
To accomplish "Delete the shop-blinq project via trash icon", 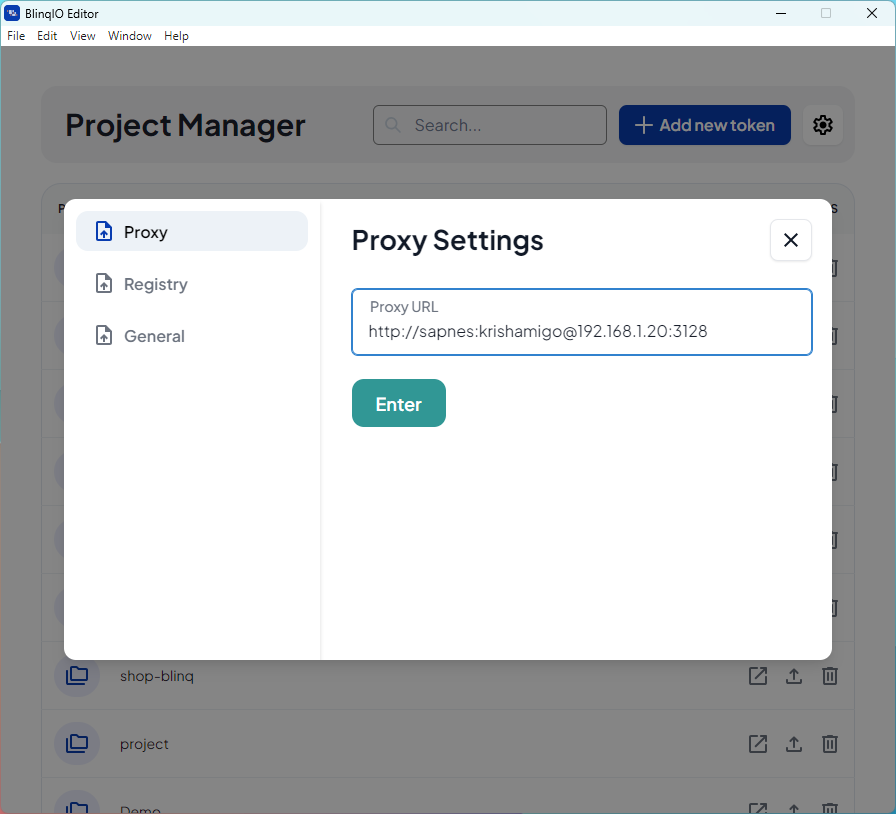I will tap(830, 676).
